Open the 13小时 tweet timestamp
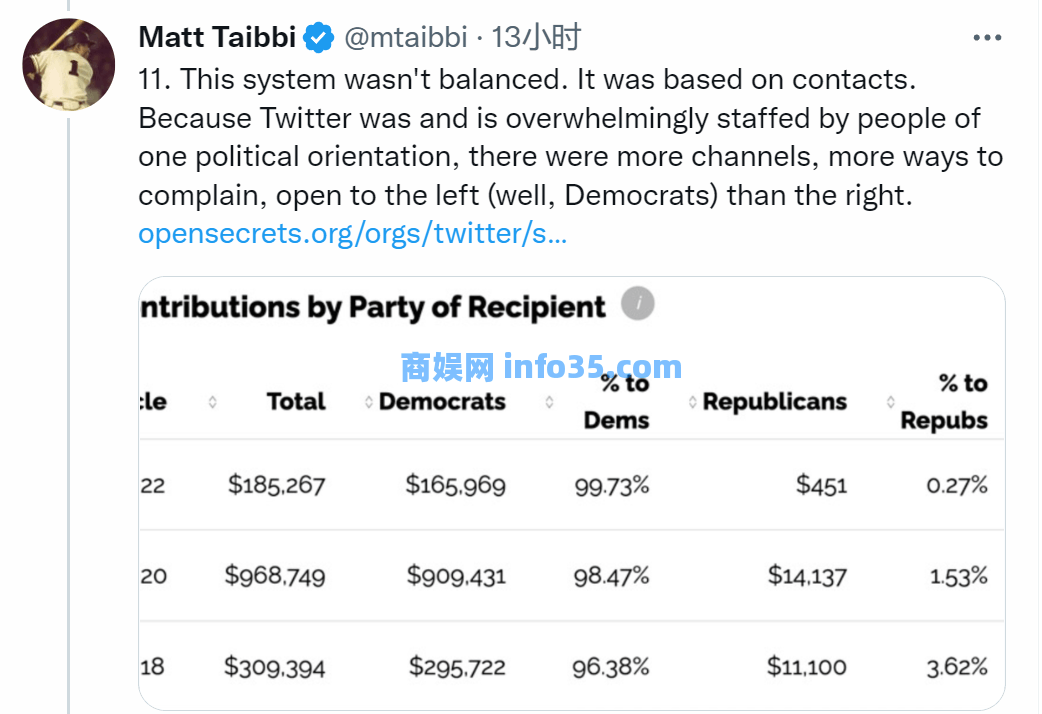1042x714 pixels. coord(537,38)
